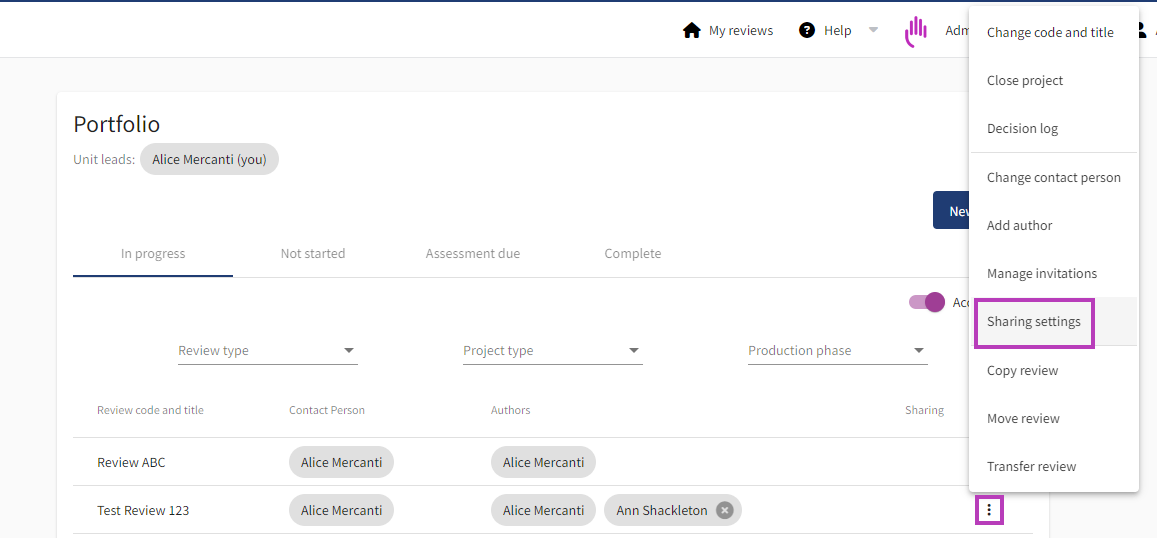Toggle the purple switch above filters
The height and width of the screenshot is (538, 1157).
tap(927, 302)
